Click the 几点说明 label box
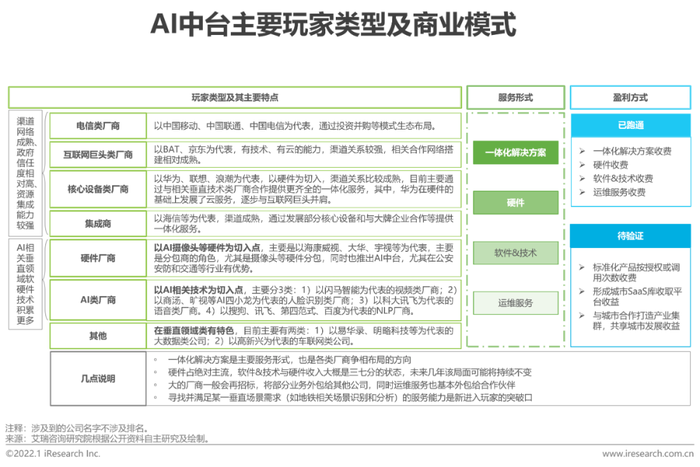The height and width of the screenshot is (467, 700). click(98, 379)
